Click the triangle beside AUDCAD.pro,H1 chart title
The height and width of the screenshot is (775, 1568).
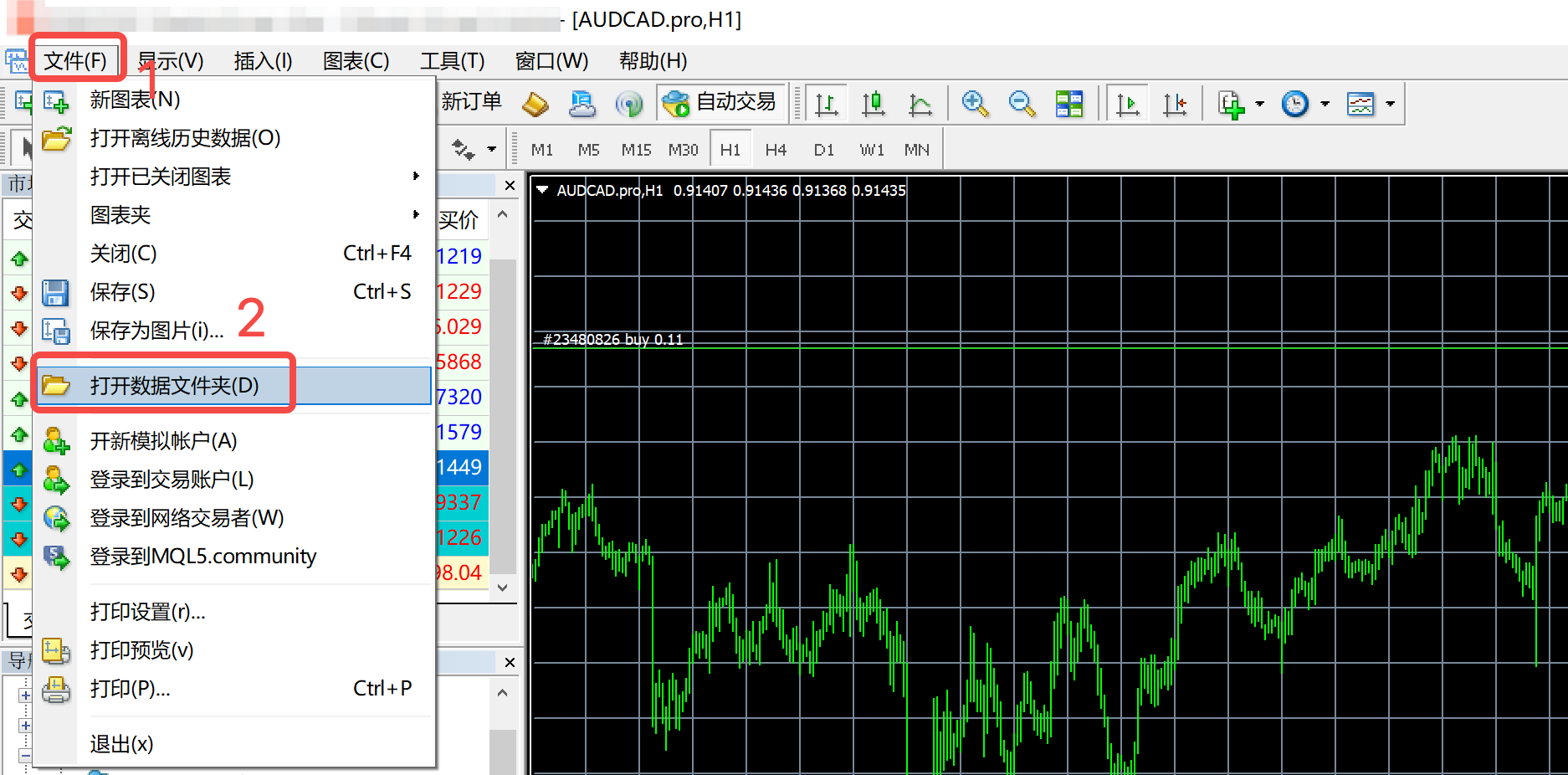click(x=542, y=190)
